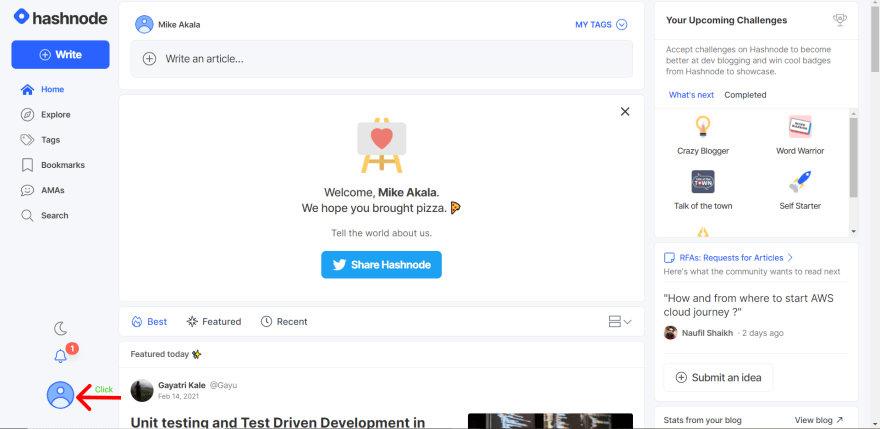
Task: Switch to the Recent feed tab
Action: (x=284, y=322)
